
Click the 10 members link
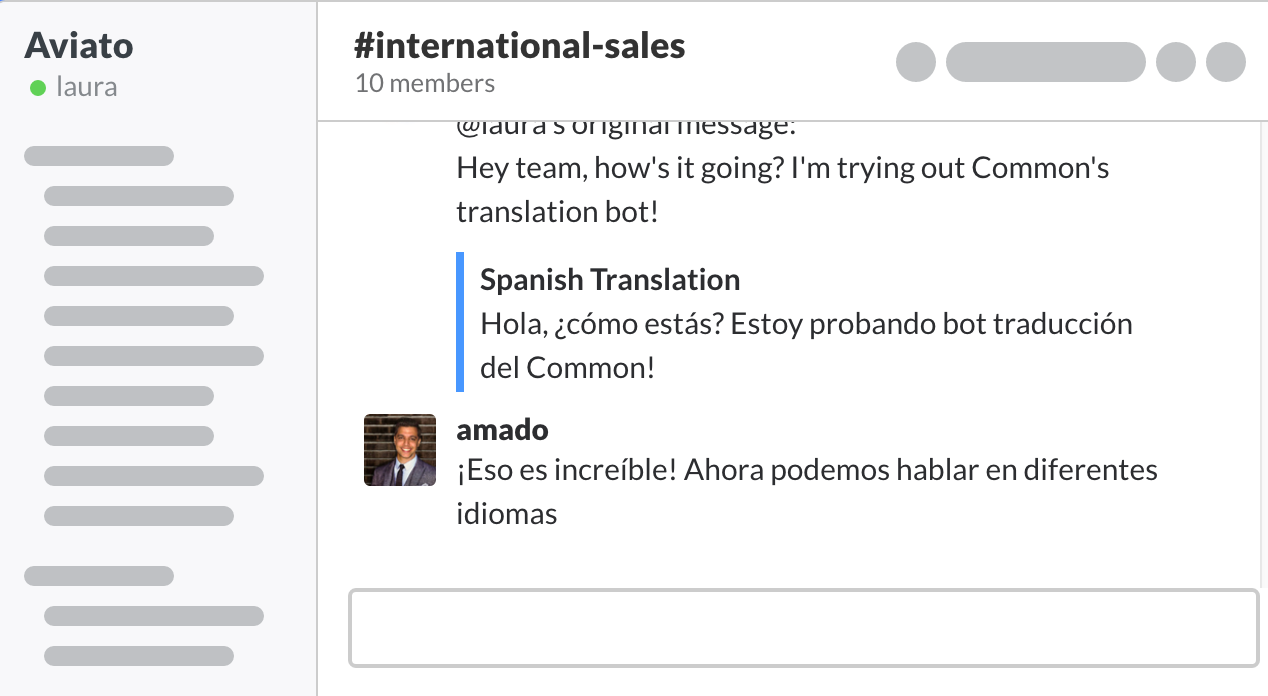(425, 83)
